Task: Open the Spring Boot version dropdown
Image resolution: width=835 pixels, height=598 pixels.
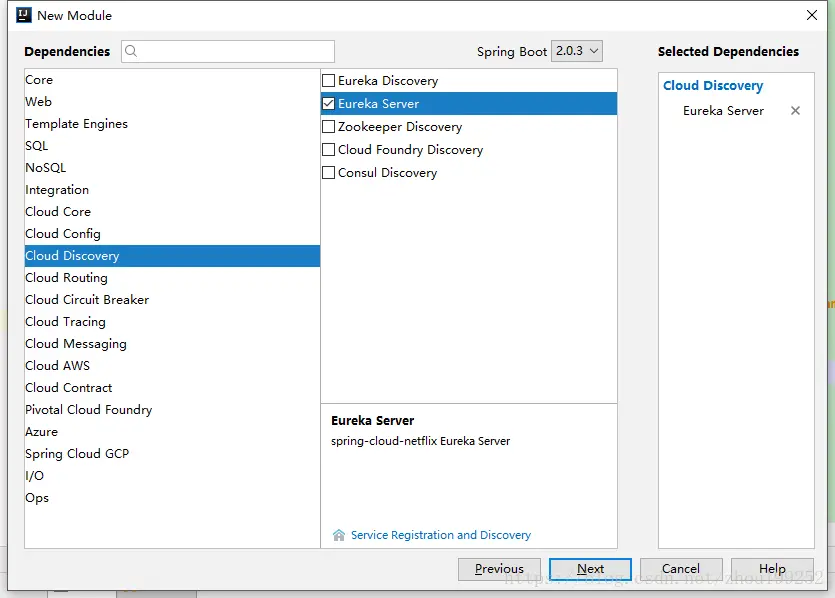Action: tap(577, 51)
